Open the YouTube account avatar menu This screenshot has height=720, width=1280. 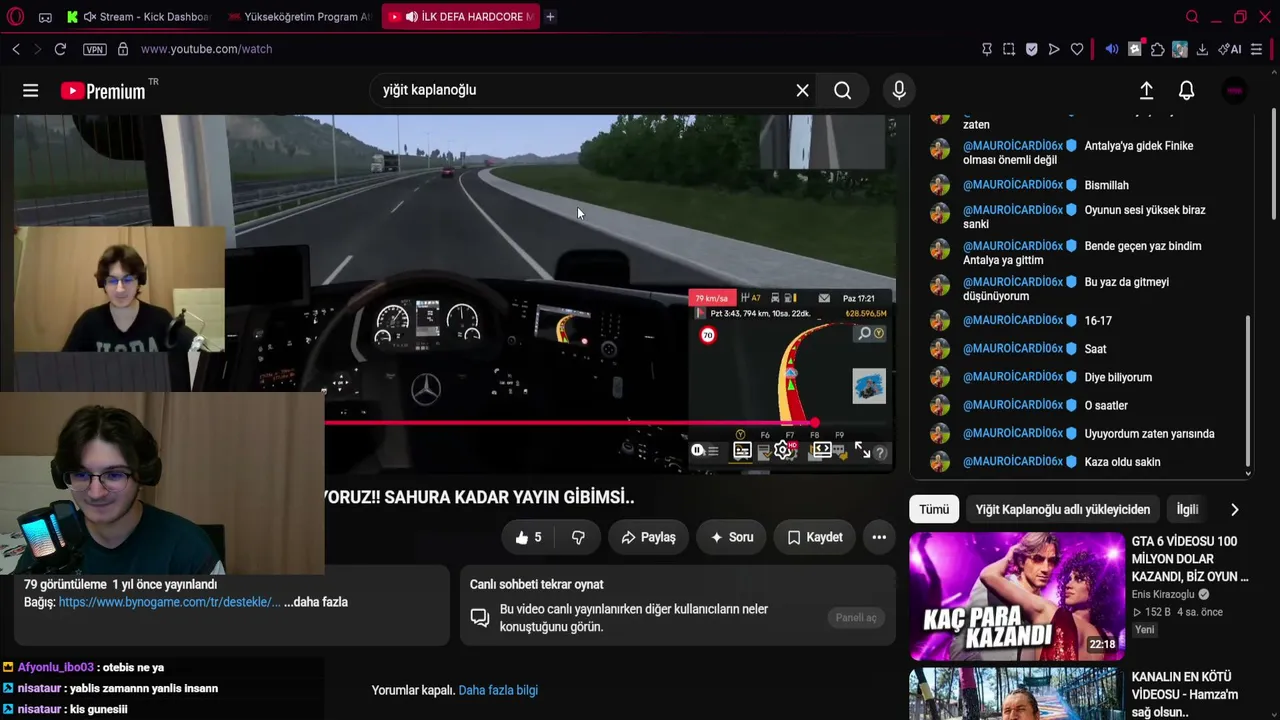(x=1235, y=91)
